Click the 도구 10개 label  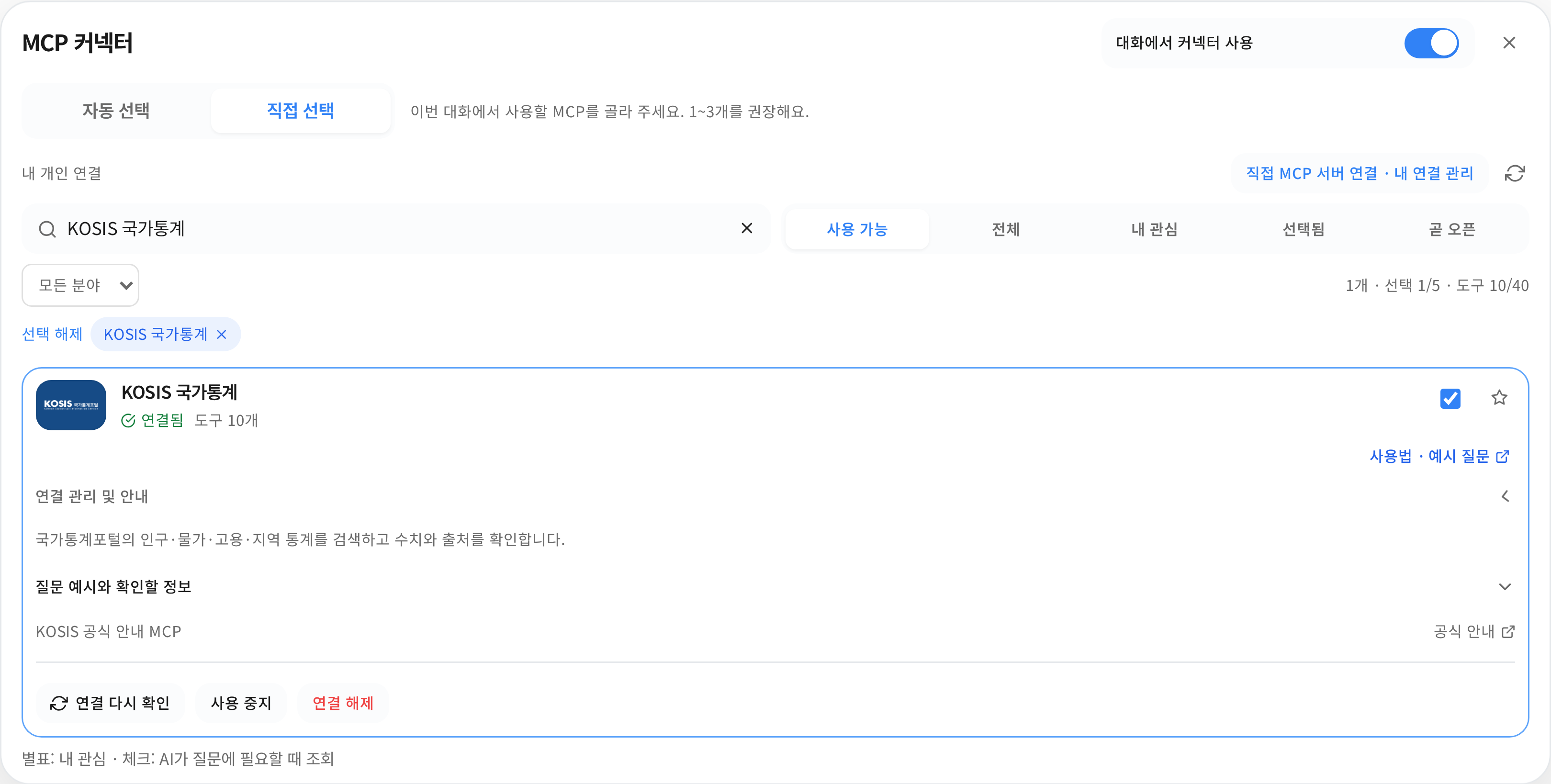(x=226, y=420)
